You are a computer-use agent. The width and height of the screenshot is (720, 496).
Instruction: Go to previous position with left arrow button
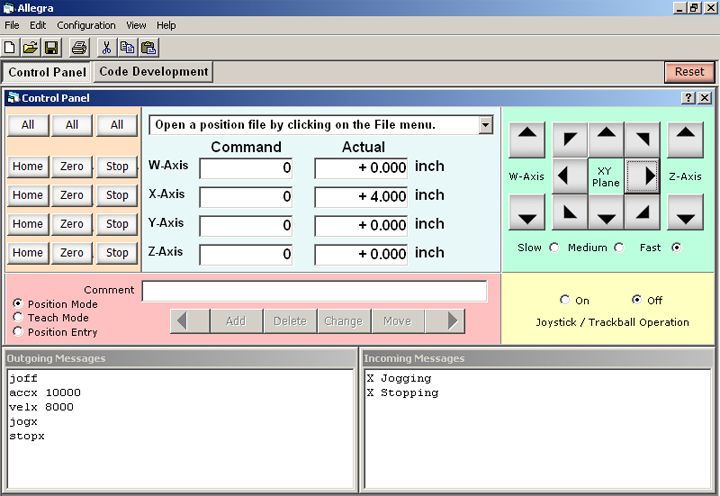(190, 321)
